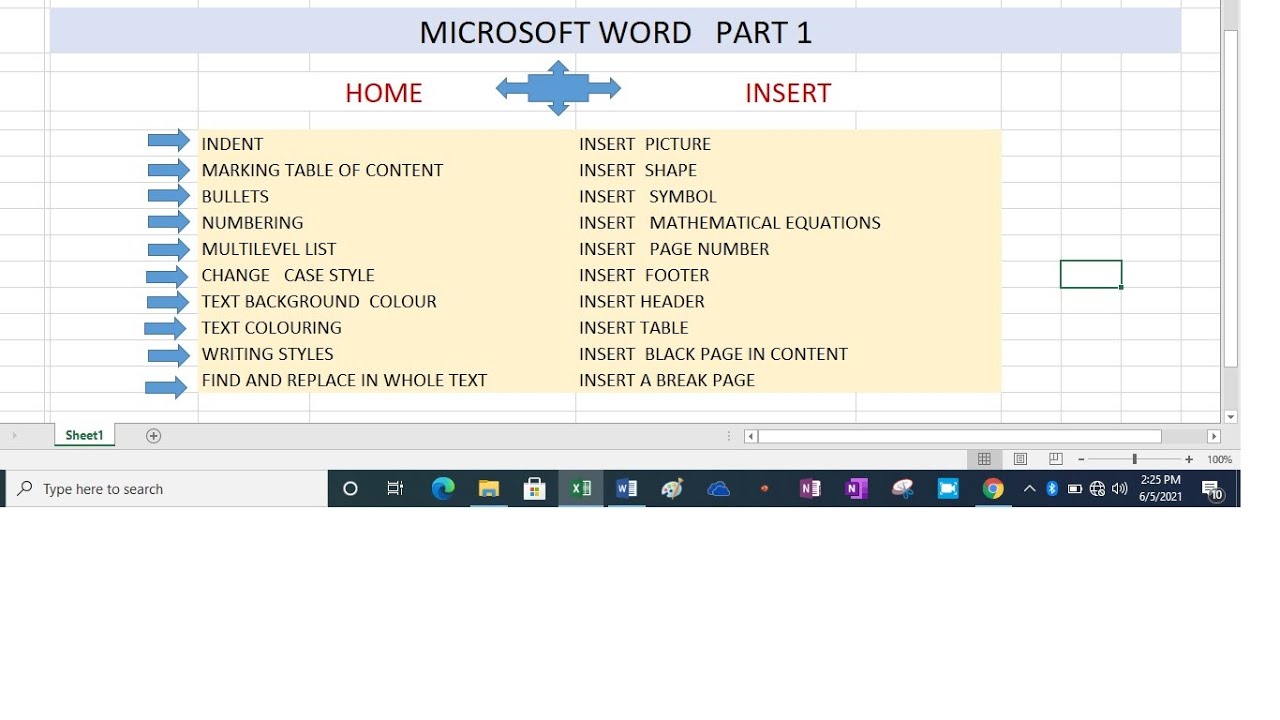The width and height of the screenshot is (1280, 720).
Task: Click vertical scrollbar down arrow
Action: 1231,417
